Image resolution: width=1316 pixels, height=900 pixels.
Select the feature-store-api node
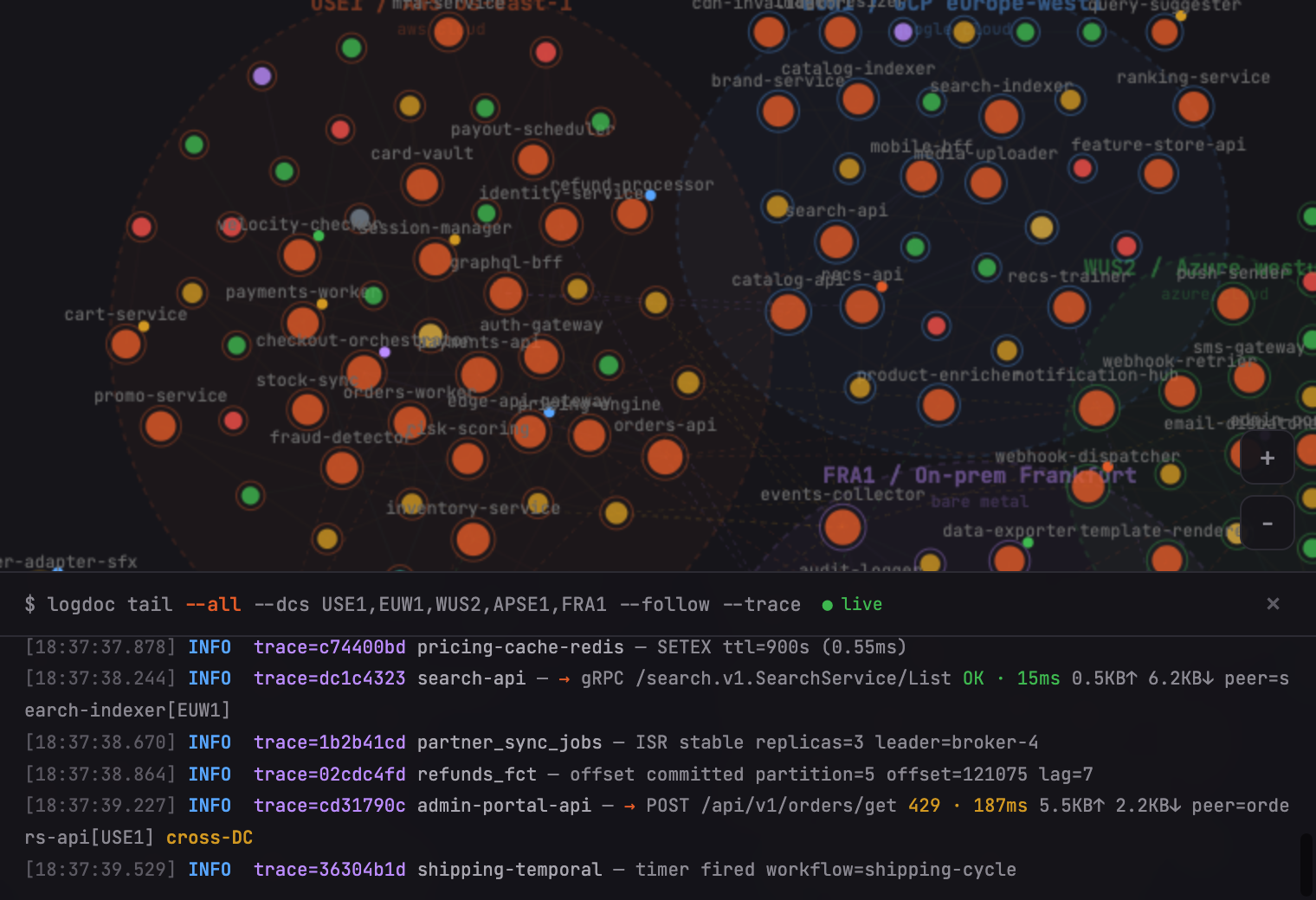(1158, 173)
